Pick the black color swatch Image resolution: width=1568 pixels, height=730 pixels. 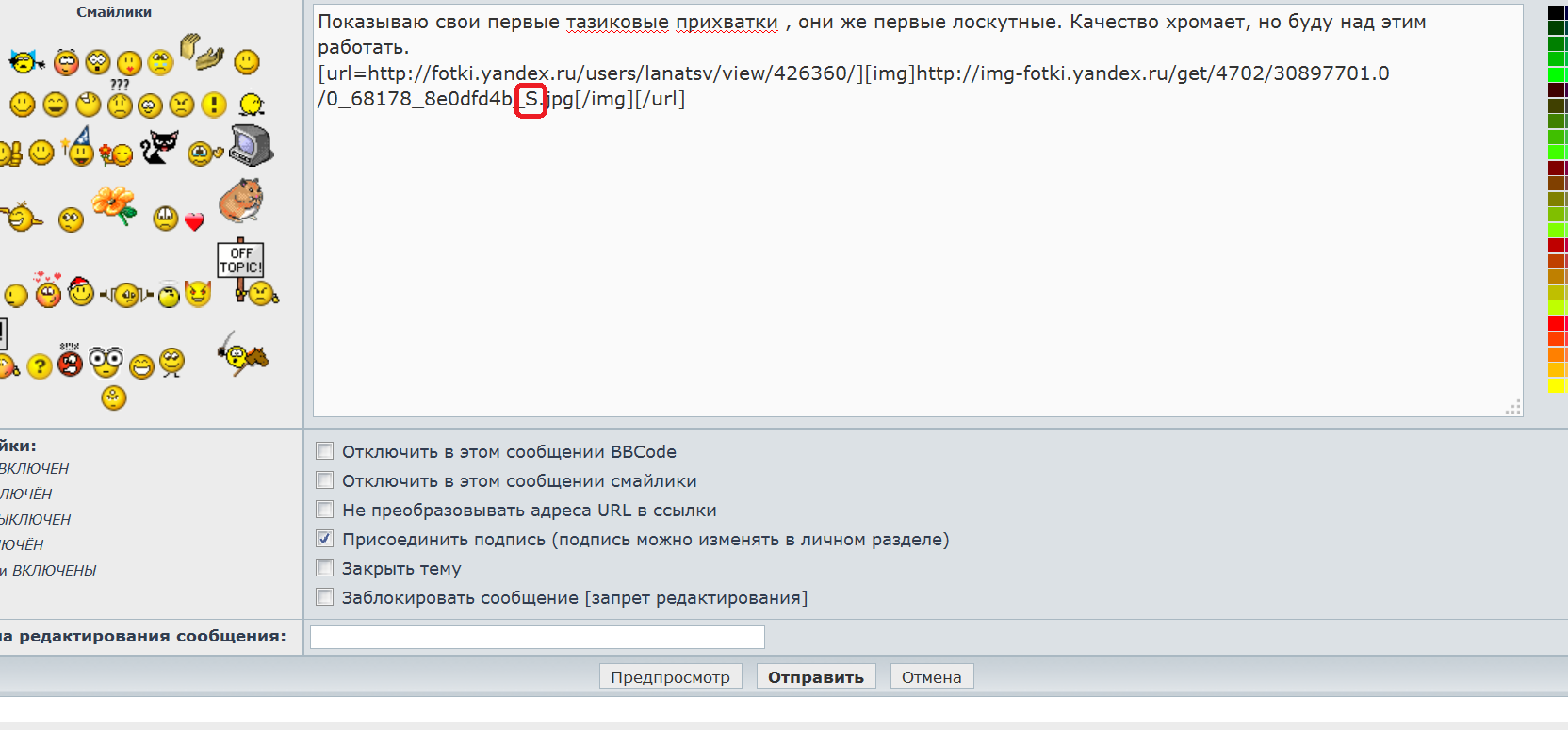pyautogui.click(x=1557, y=13)
